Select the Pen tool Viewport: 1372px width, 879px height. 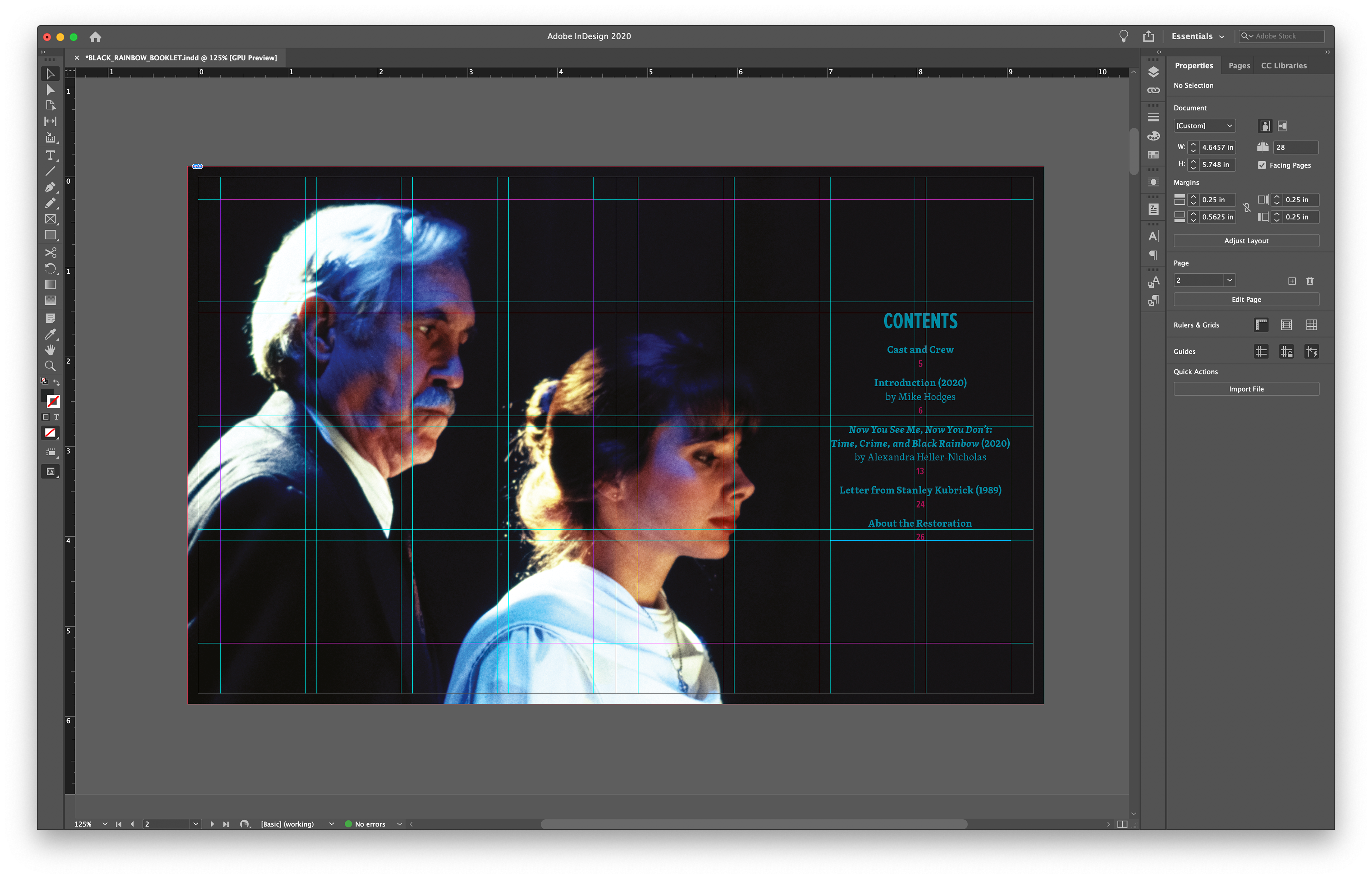pyautogui.click(x=50, y=187)
